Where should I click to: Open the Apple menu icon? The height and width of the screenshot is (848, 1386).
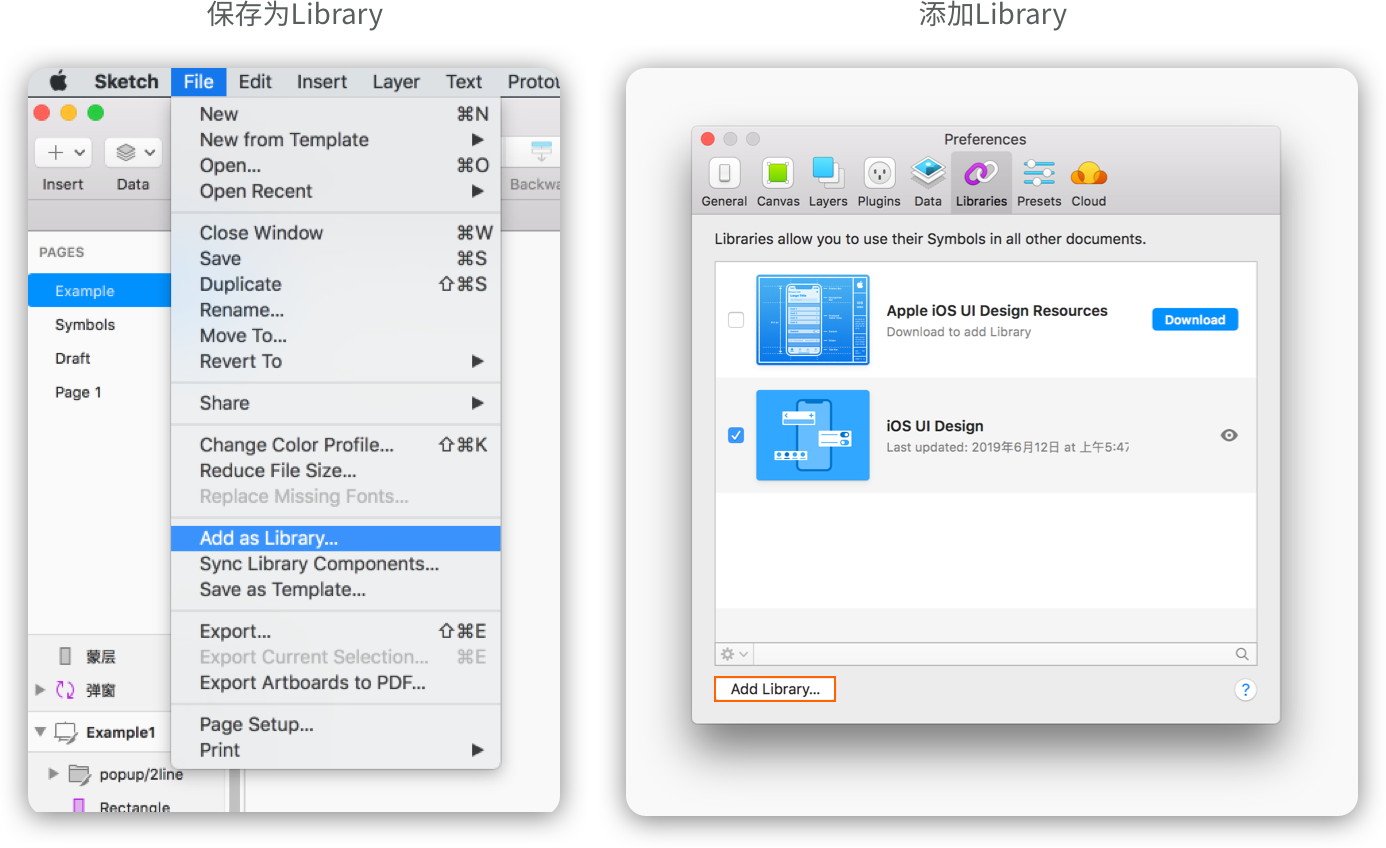(59, 82)
